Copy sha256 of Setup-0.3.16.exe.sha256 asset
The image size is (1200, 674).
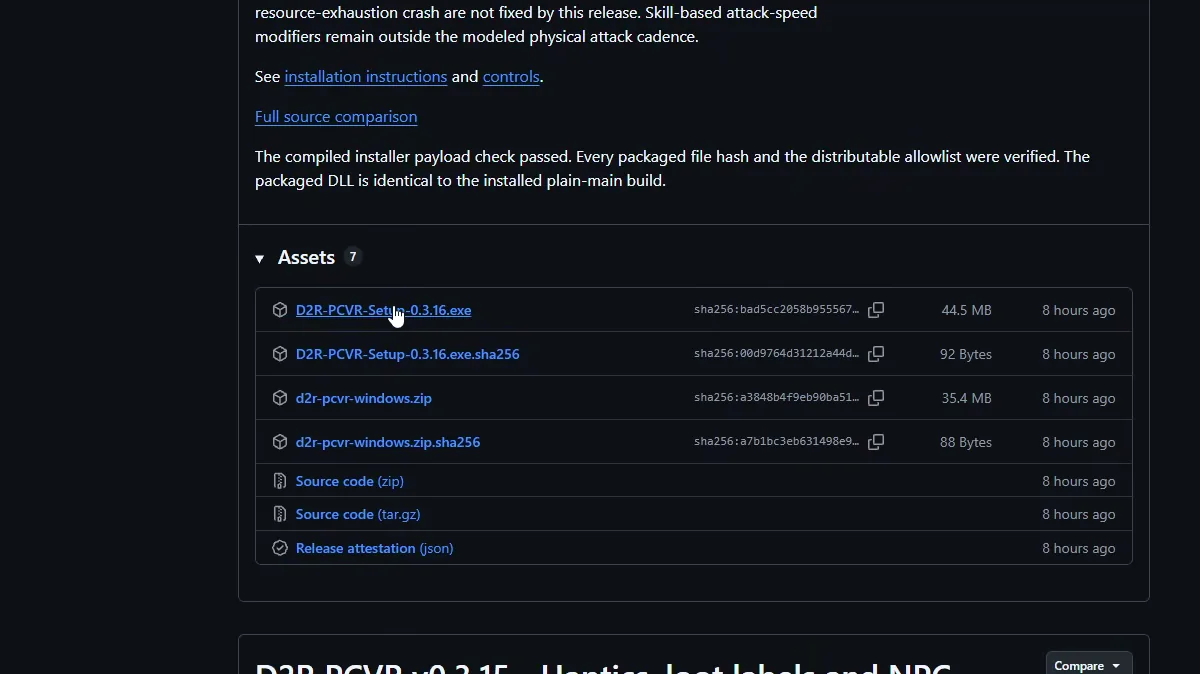click(x=876, y=354)
